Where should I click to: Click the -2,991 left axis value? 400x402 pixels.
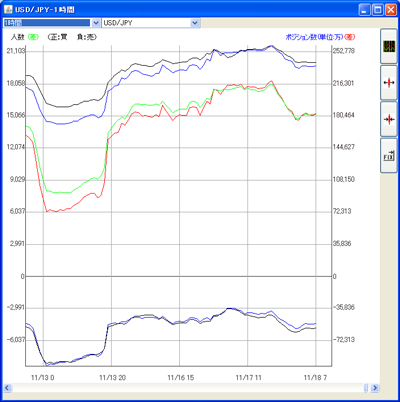click(16, 307)
